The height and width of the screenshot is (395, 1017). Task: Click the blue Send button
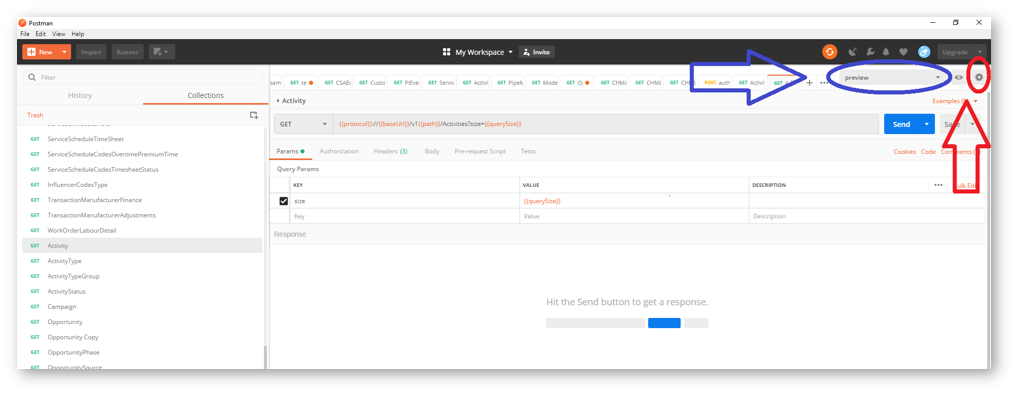tap(902, 124)
